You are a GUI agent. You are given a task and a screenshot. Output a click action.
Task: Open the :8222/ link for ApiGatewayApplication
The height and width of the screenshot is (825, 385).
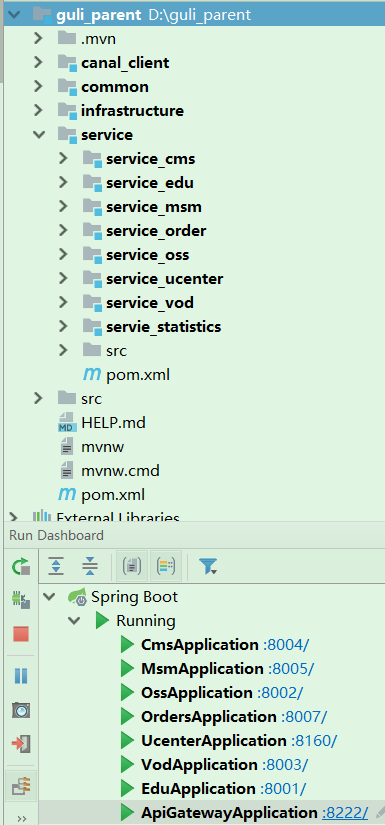[345, 813]
